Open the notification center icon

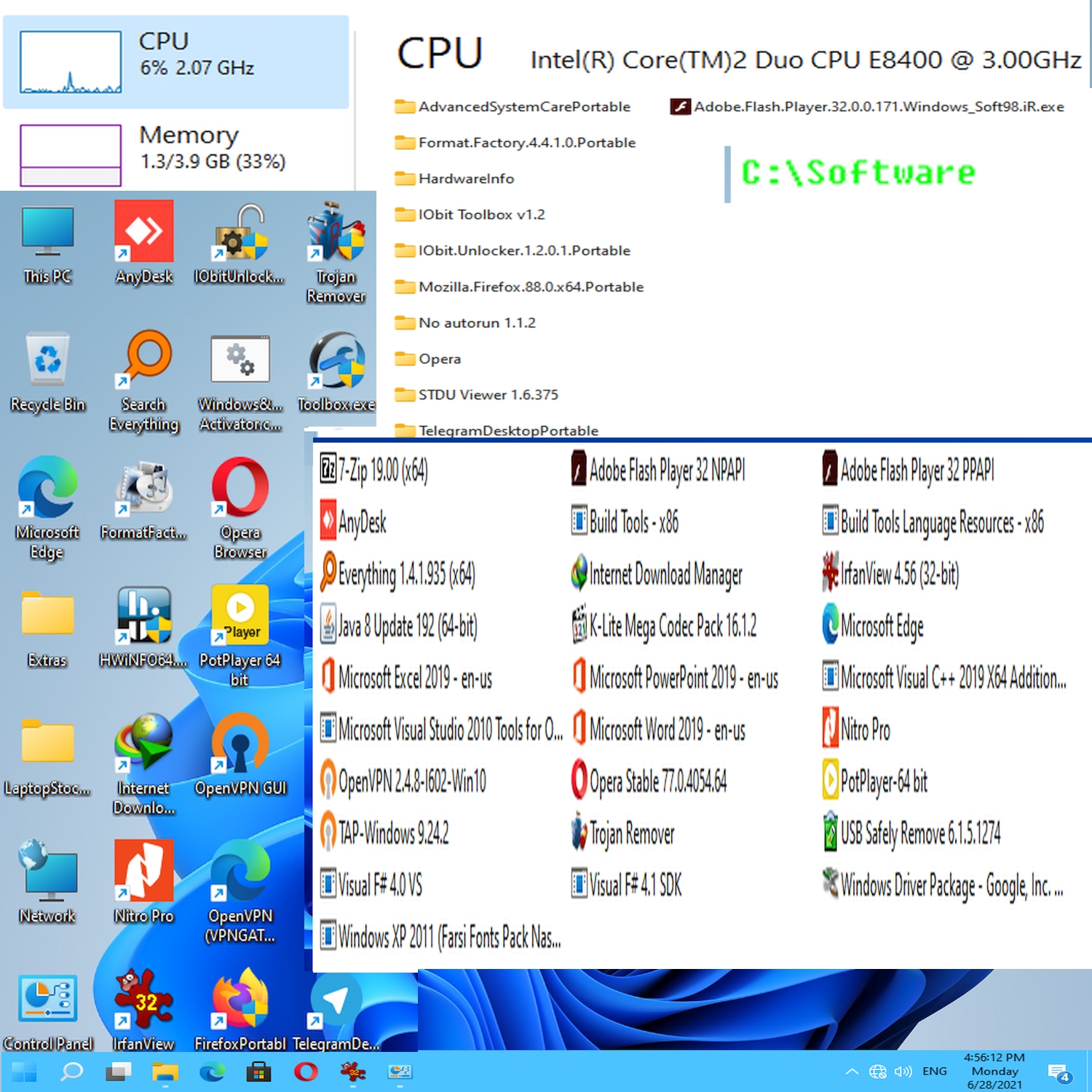coord(1059,1072)
